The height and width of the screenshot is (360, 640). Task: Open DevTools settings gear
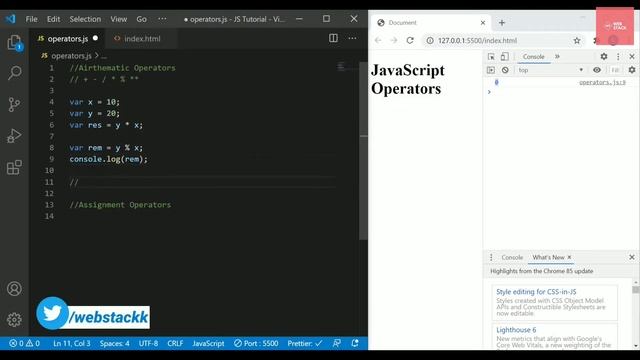604,57
